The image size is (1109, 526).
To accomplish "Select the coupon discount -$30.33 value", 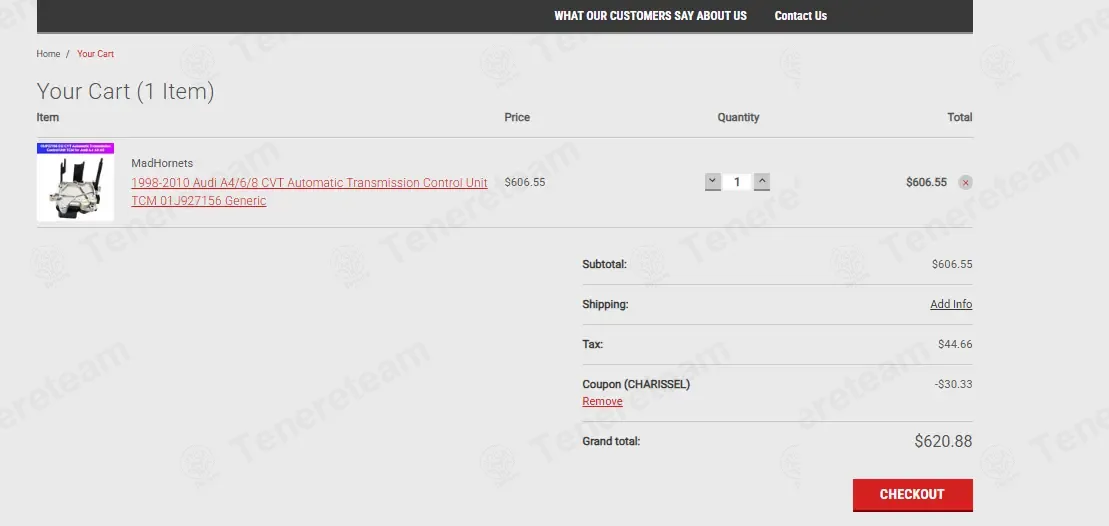I will [953, 385].
